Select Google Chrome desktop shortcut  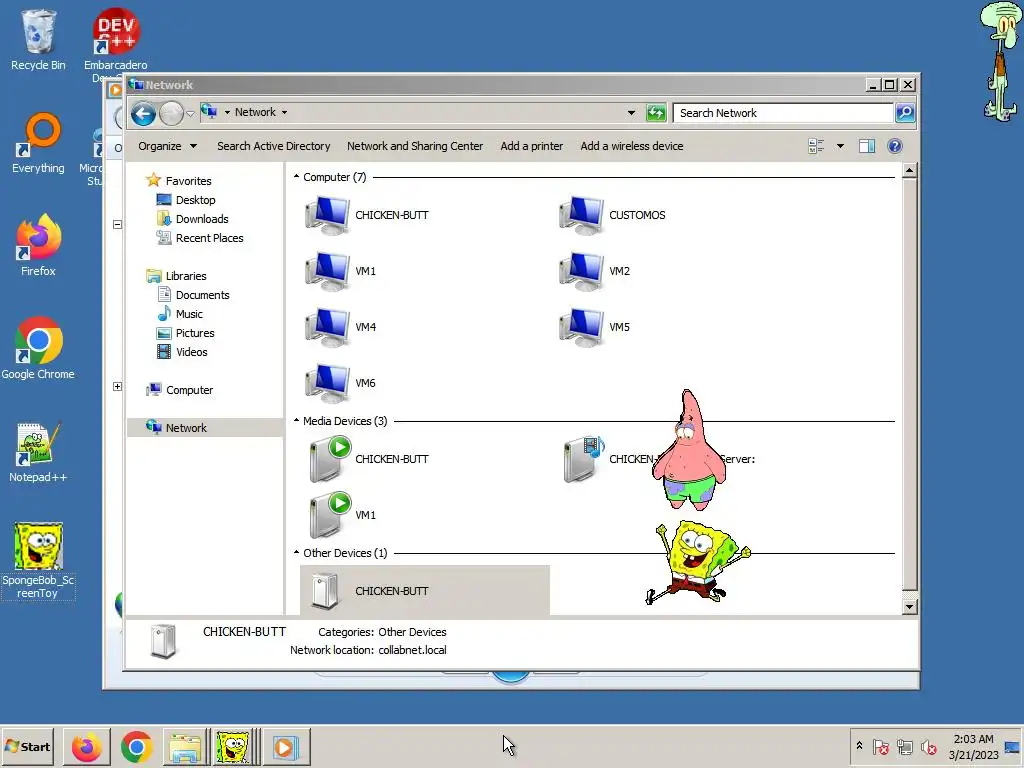[x=38, y=349]
